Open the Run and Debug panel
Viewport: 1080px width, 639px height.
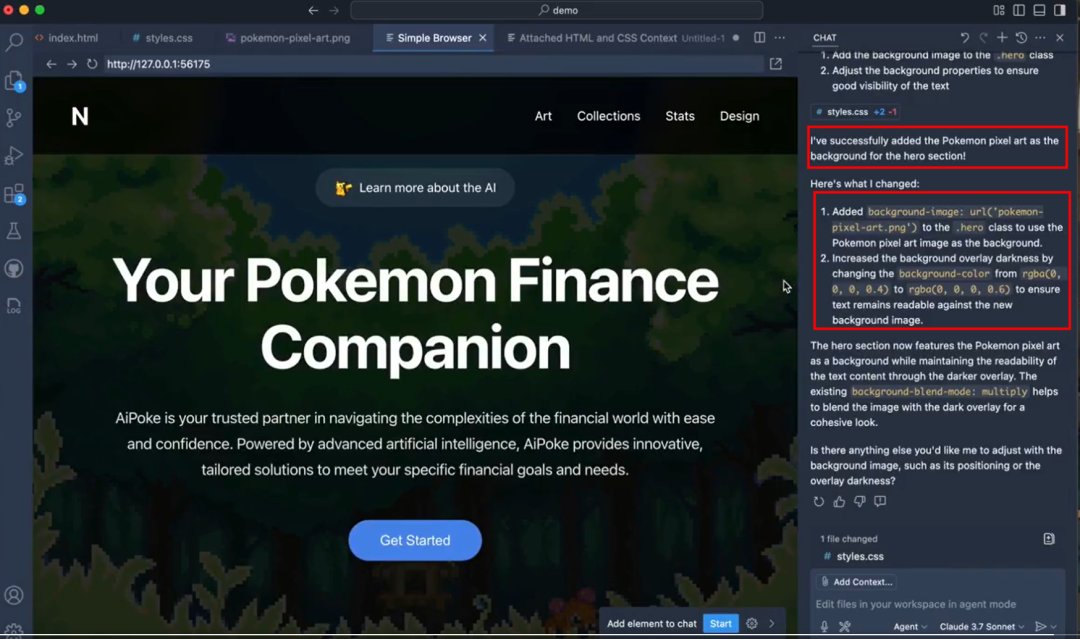click(14, 154)
